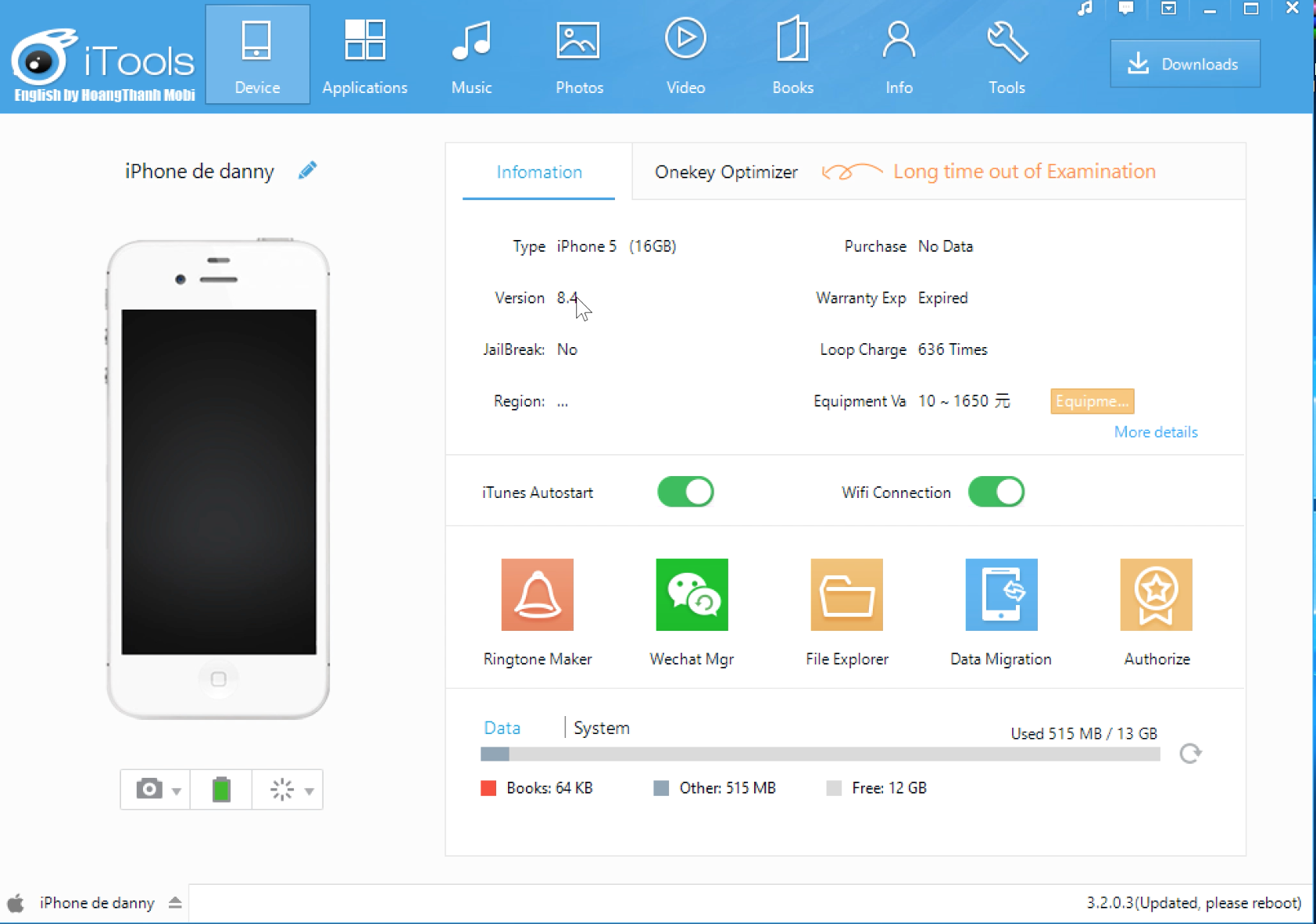Screen dimensions: 1316x924
Task: Click the gray-blue Other color swatch
Action: (661, 788)
